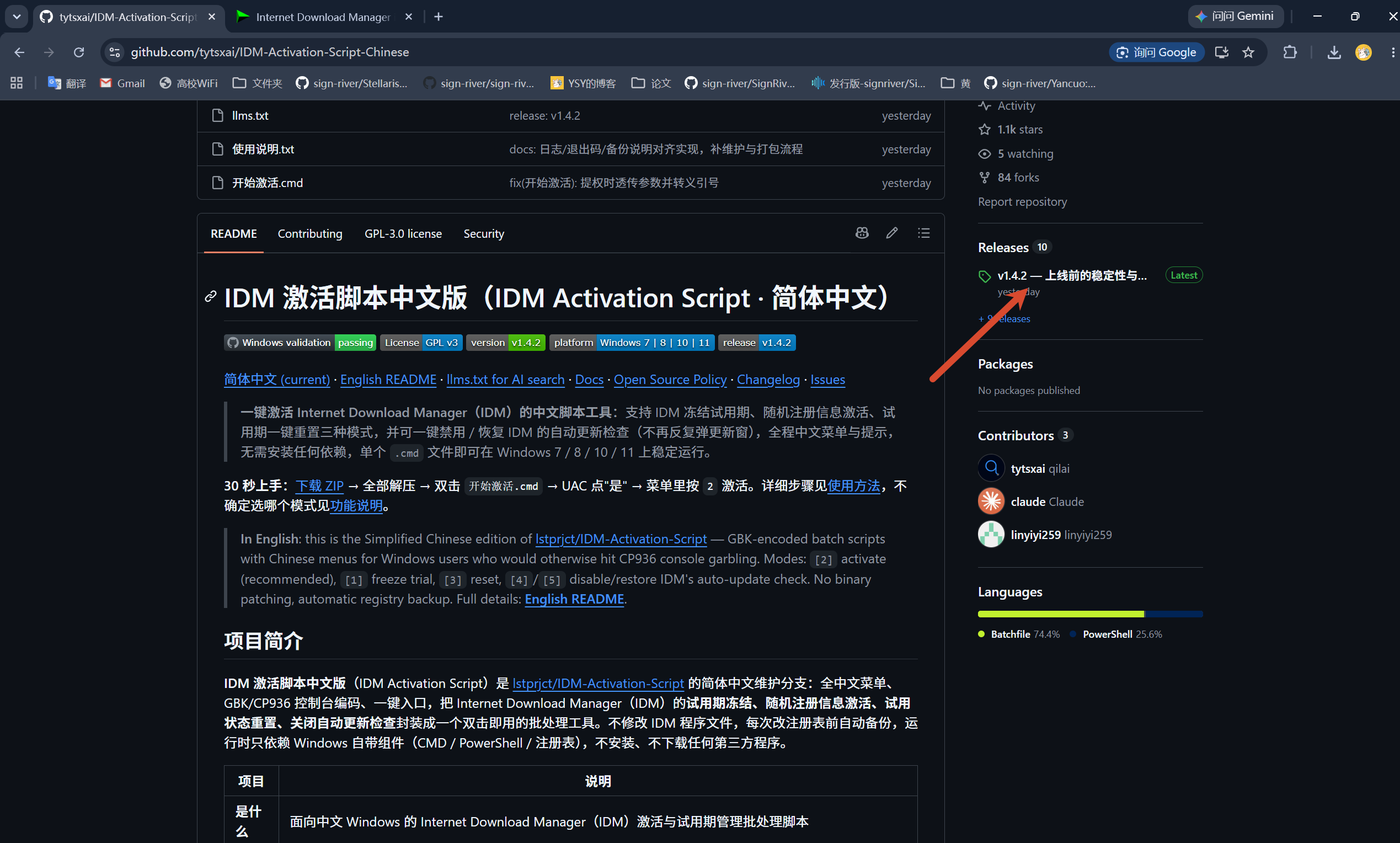Viewport: 1400px width, 843px height.
Task: Open latest release v1.4.2
Action: click(1072, 275)
